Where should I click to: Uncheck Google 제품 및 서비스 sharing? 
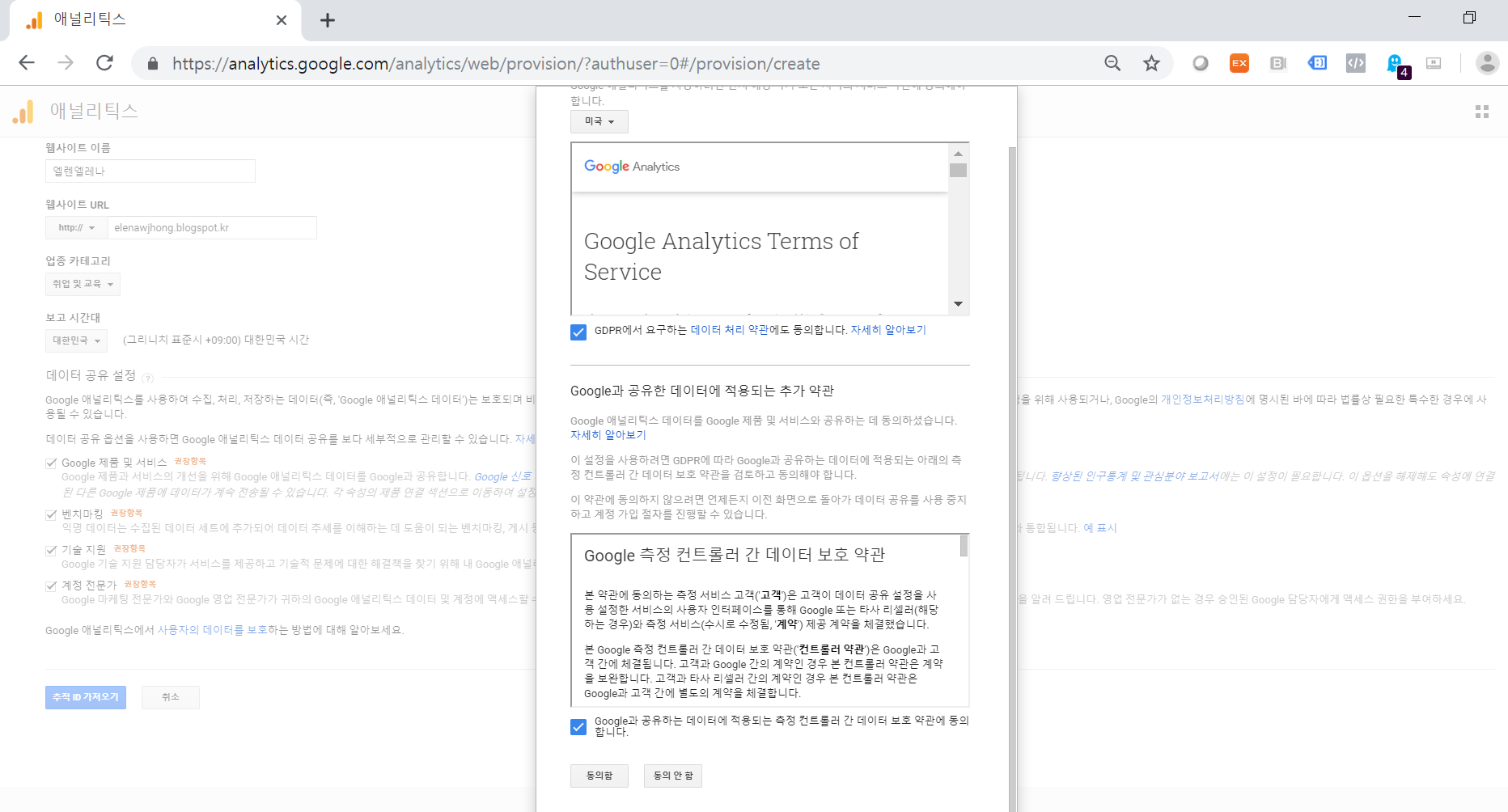(51, 463)
